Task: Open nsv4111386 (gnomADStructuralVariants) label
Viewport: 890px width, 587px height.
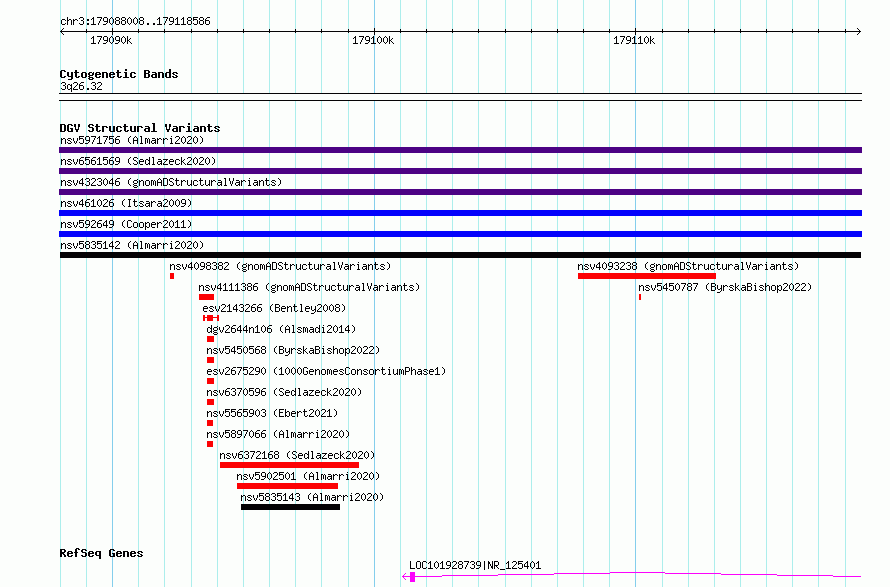Action: click(309, 287)
